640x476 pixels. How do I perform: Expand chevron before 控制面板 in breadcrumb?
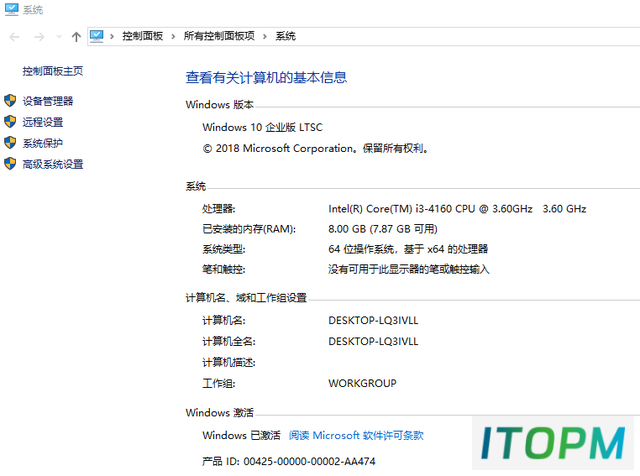[112, 37]
